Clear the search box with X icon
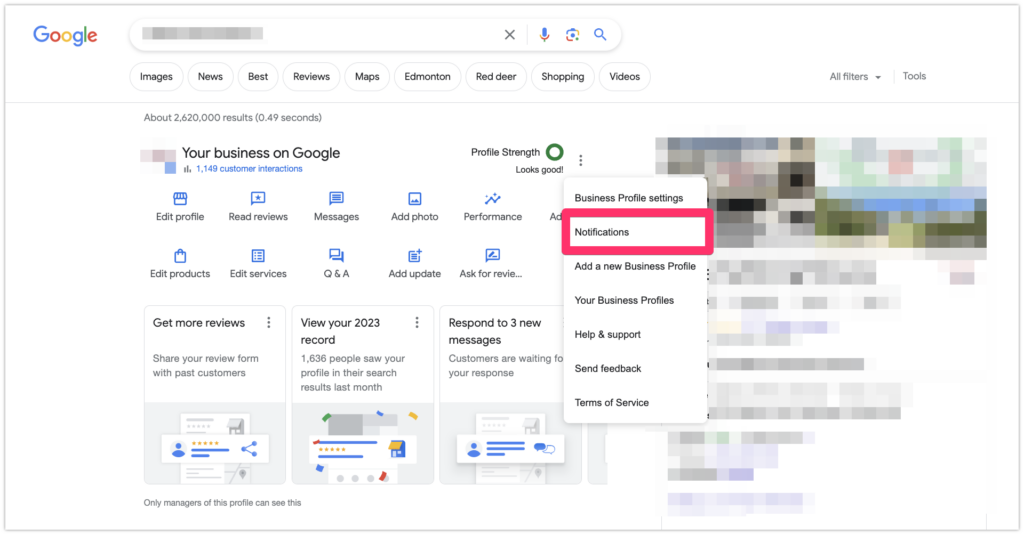 point(510,35)
